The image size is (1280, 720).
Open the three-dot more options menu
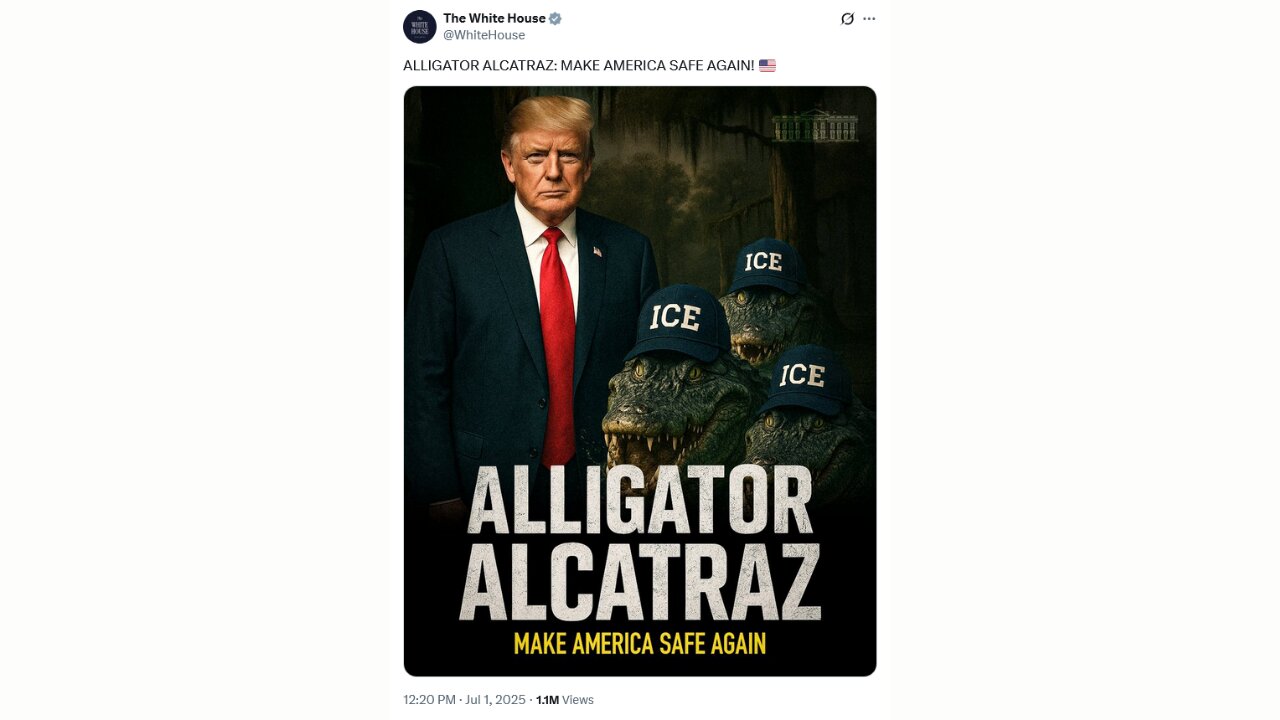point(869,19)
